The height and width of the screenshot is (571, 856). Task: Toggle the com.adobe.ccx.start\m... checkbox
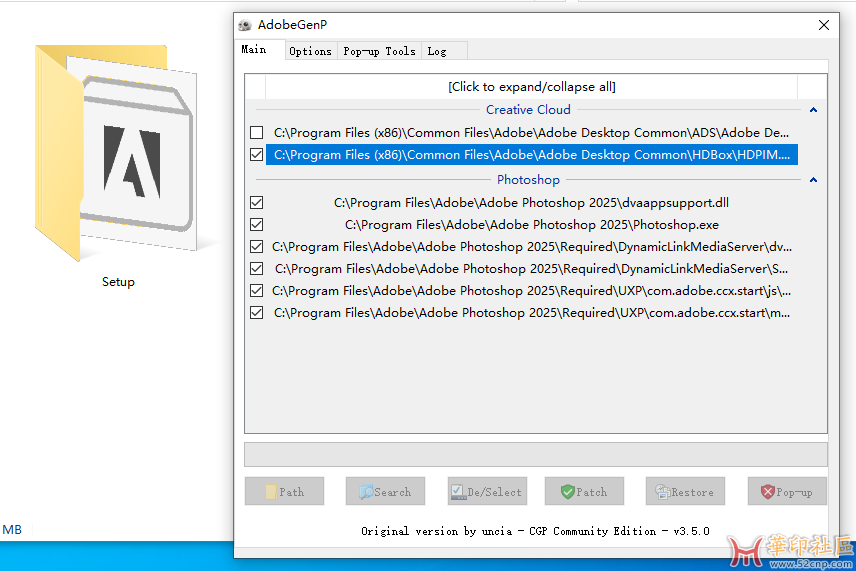257,313
